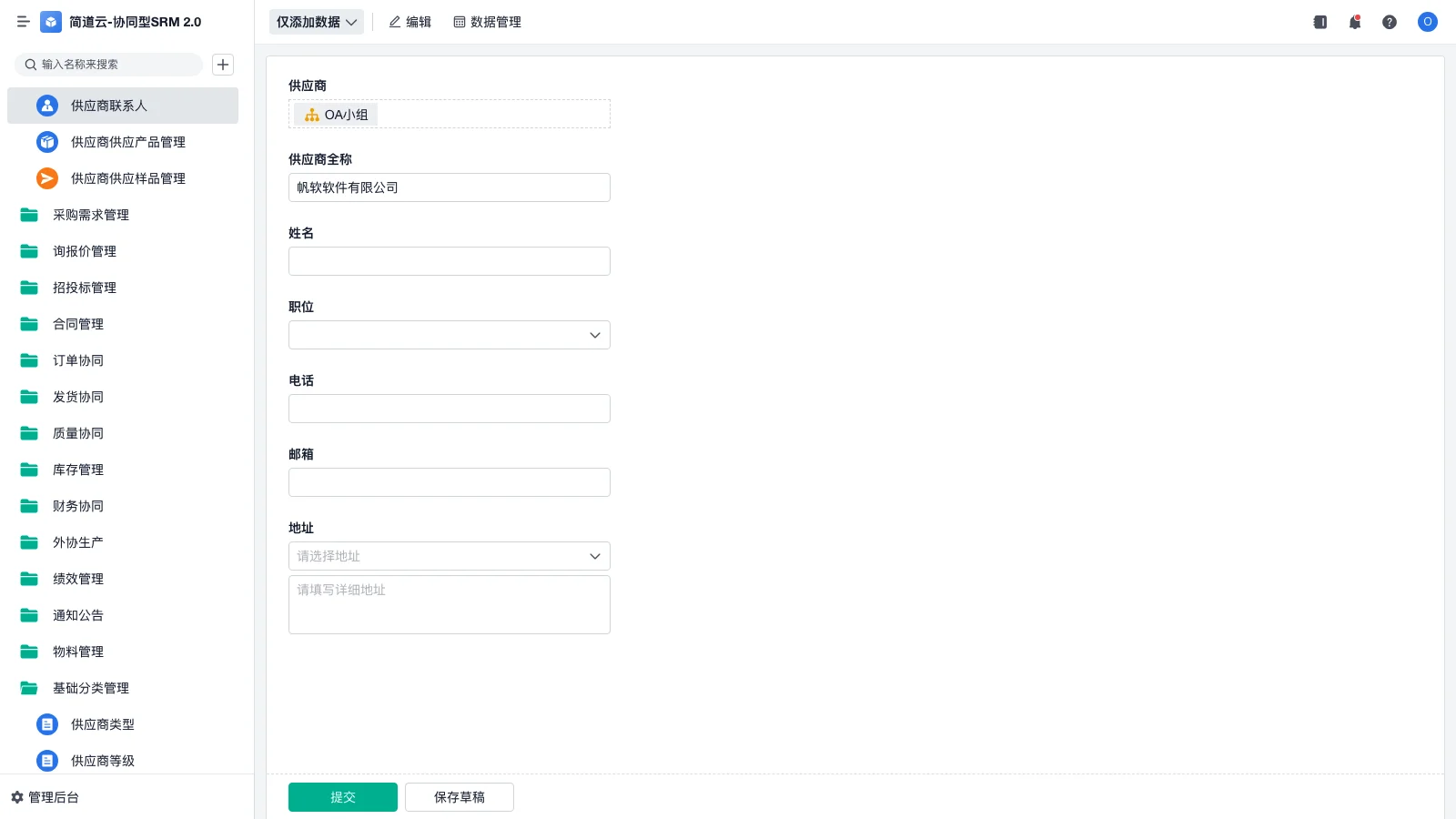Click the 库存管理 folder label
1456x819 pixels.
coord(78,470)
